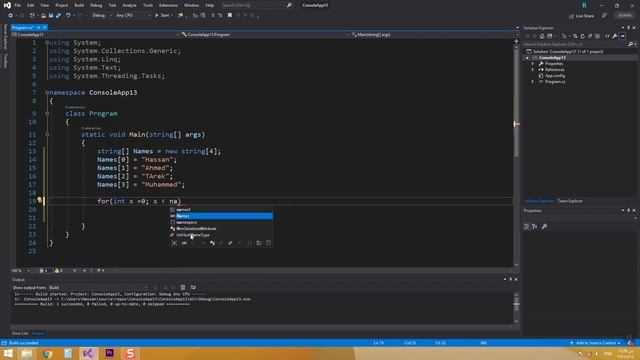Select App.config in Solution Explorer
Image resolution: width=640 pixels, height=360 pixels.
pos(555,76)
